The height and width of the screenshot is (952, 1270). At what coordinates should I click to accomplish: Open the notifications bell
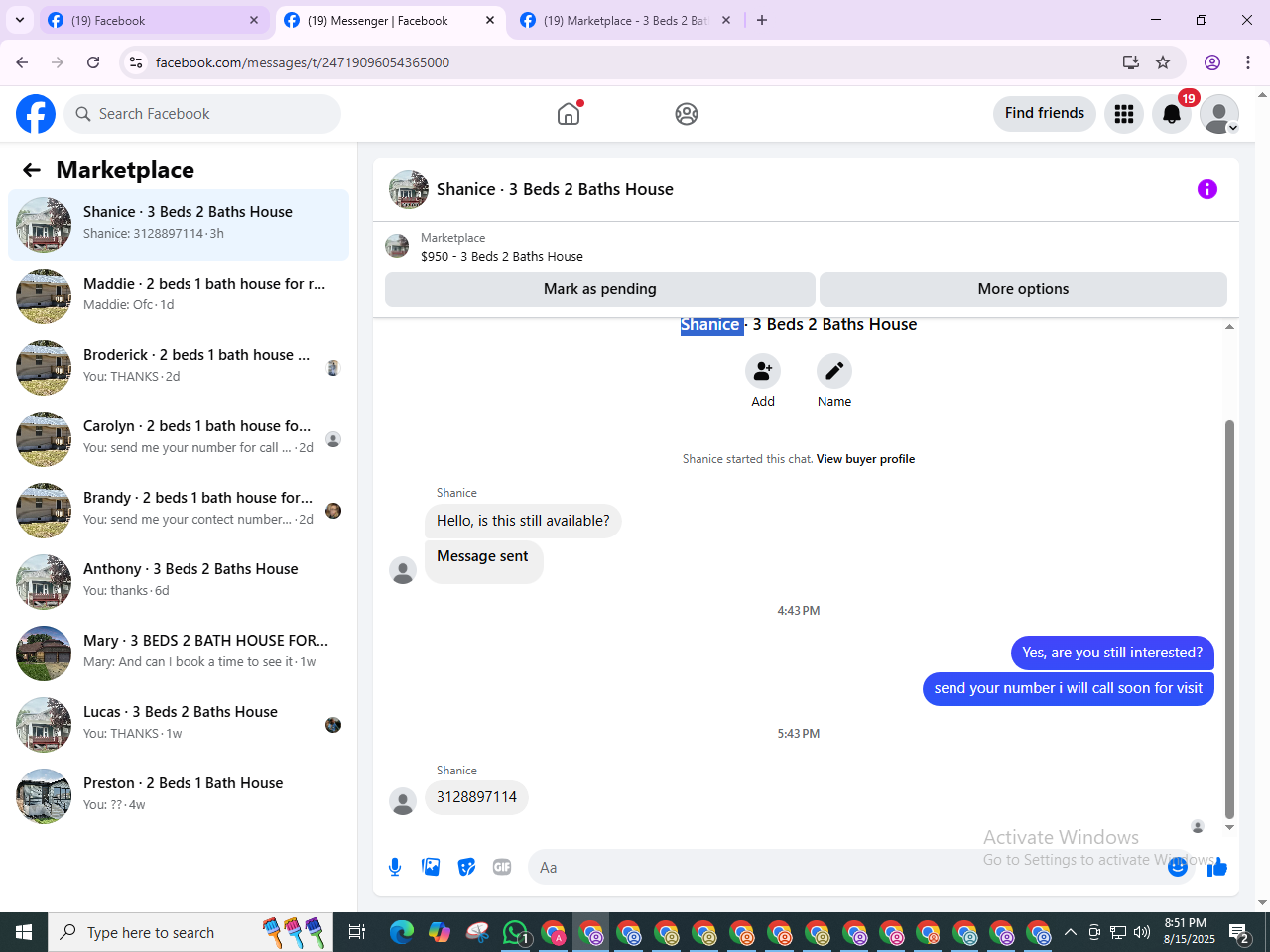1172,114
